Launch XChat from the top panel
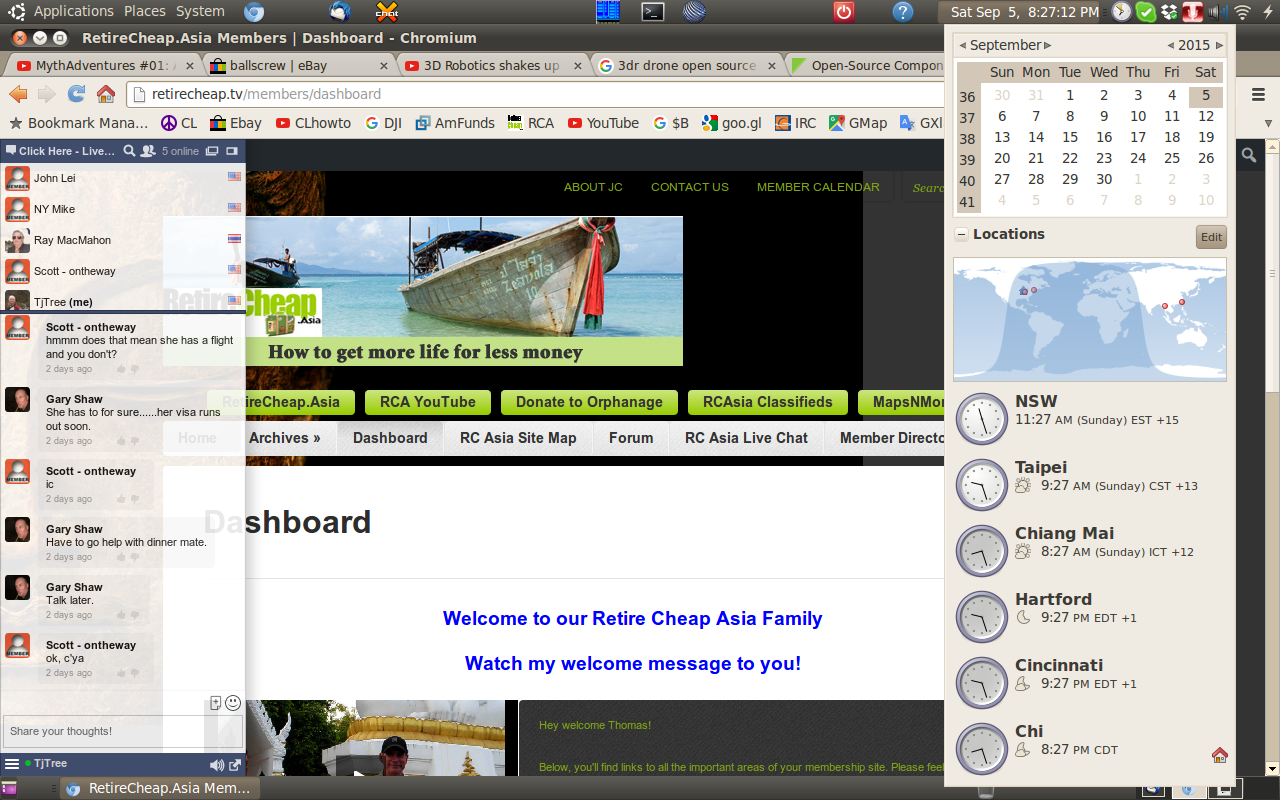This screenshot has width=1280, height=800. point(387,12)
